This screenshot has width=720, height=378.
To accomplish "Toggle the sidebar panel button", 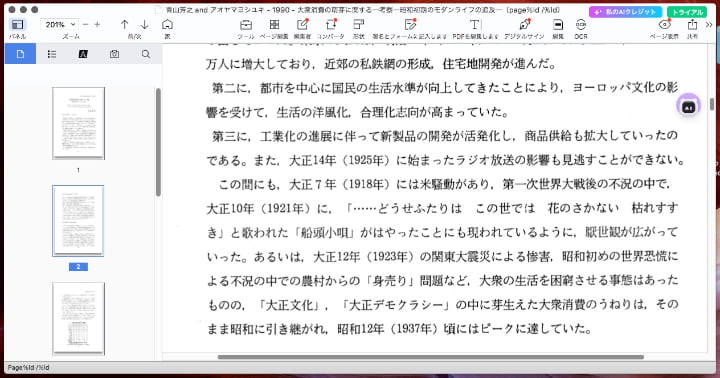I will [x=17, y=25].
